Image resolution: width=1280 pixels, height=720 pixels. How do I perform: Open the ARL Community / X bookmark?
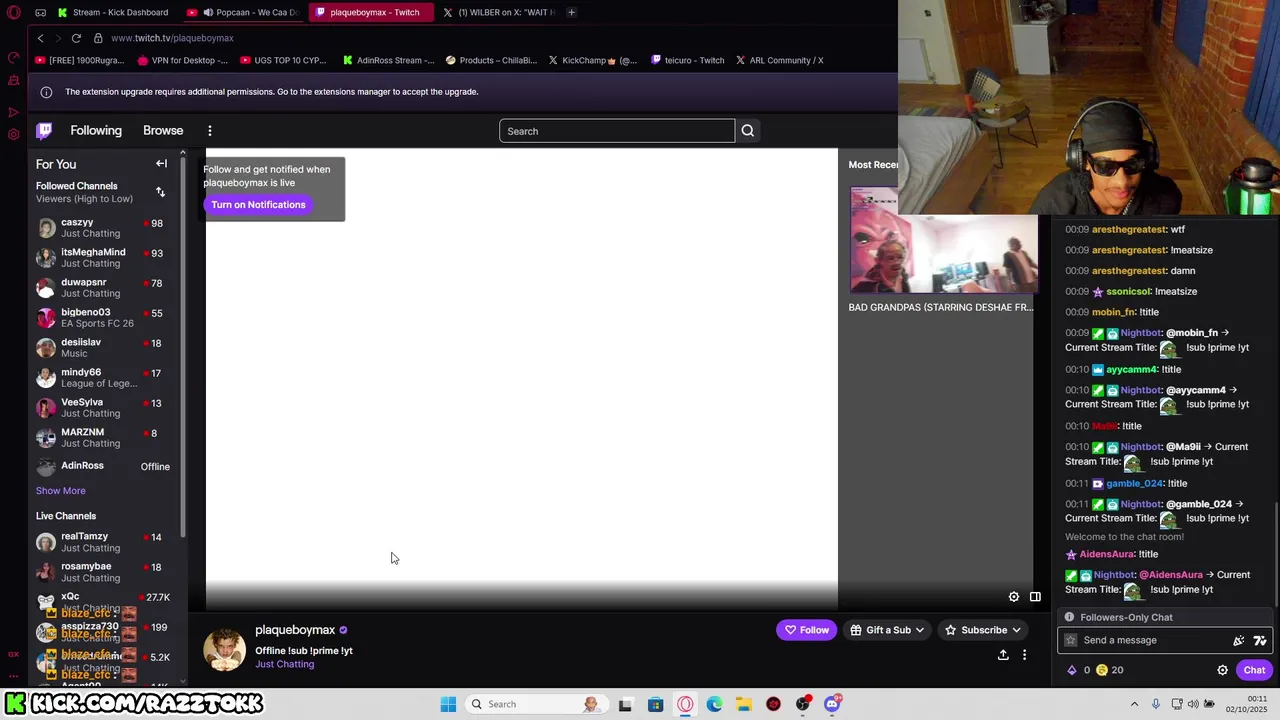[x=779, y=60]
